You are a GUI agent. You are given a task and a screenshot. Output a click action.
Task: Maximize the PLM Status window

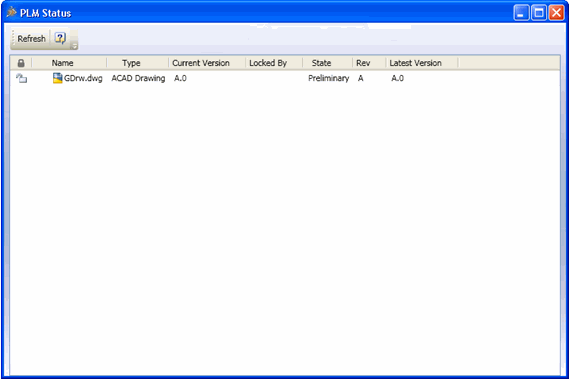[539, 13]
